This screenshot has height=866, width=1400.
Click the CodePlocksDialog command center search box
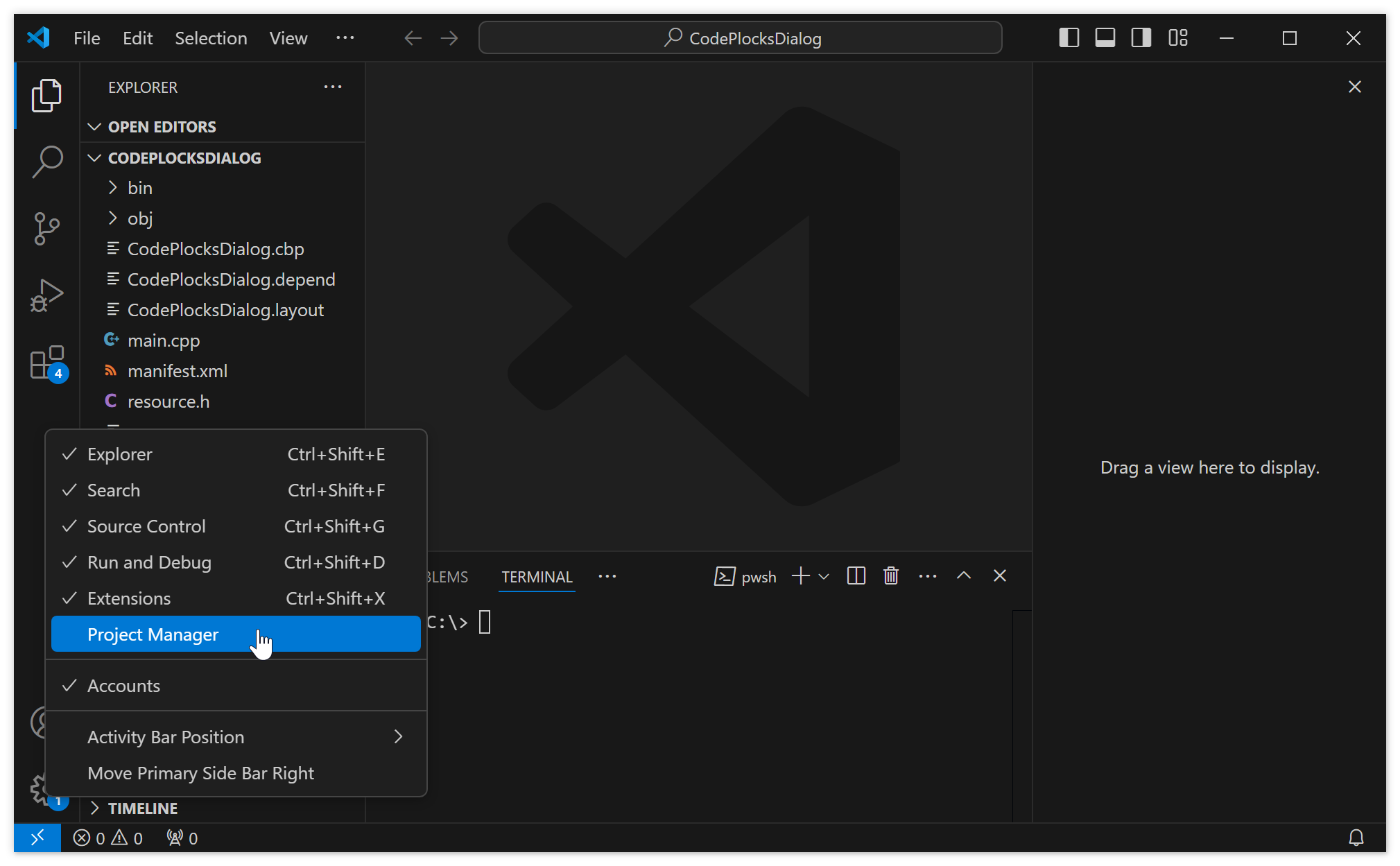[x=740, y=38]
